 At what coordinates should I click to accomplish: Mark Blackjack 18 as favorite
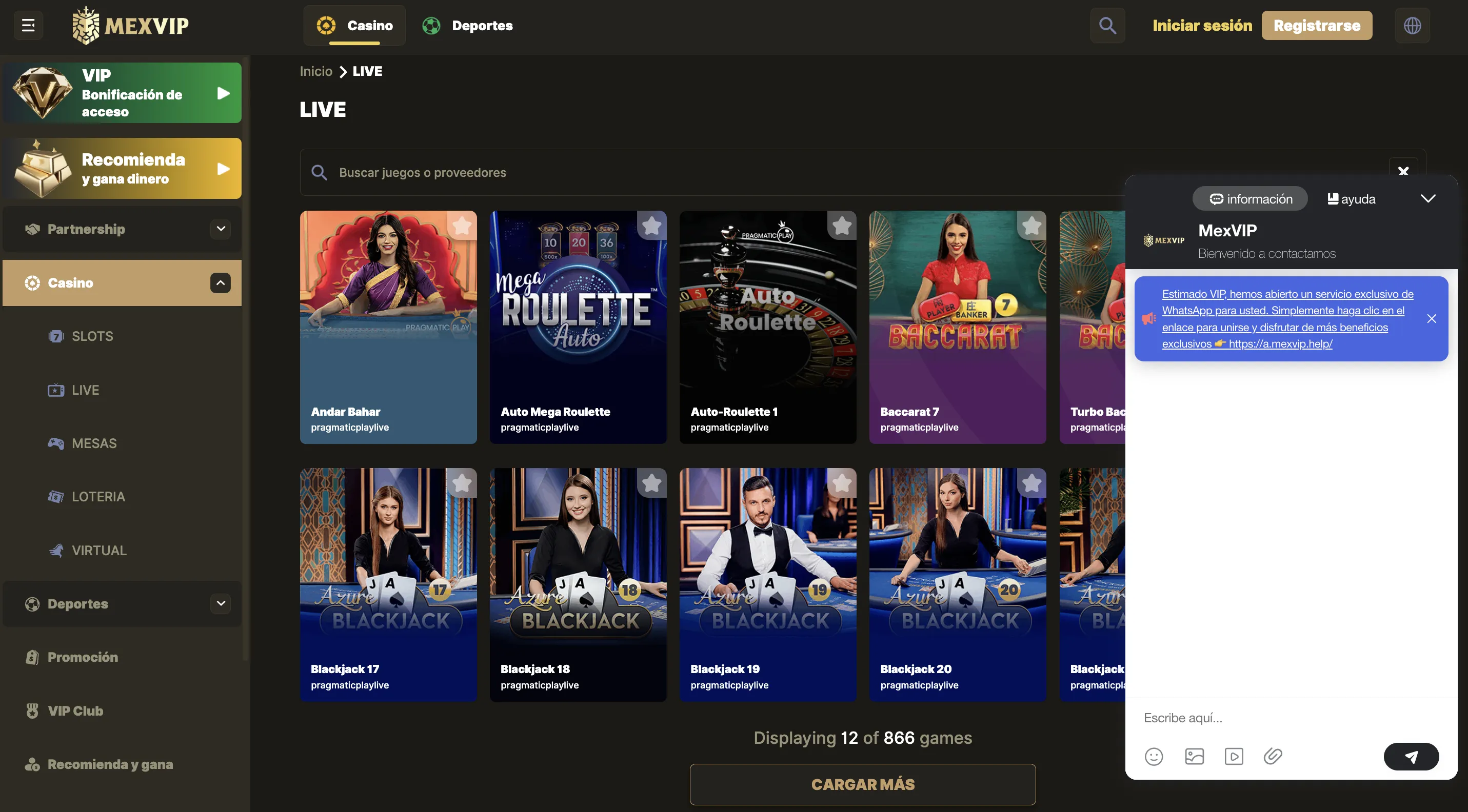[x=652, y=483]
